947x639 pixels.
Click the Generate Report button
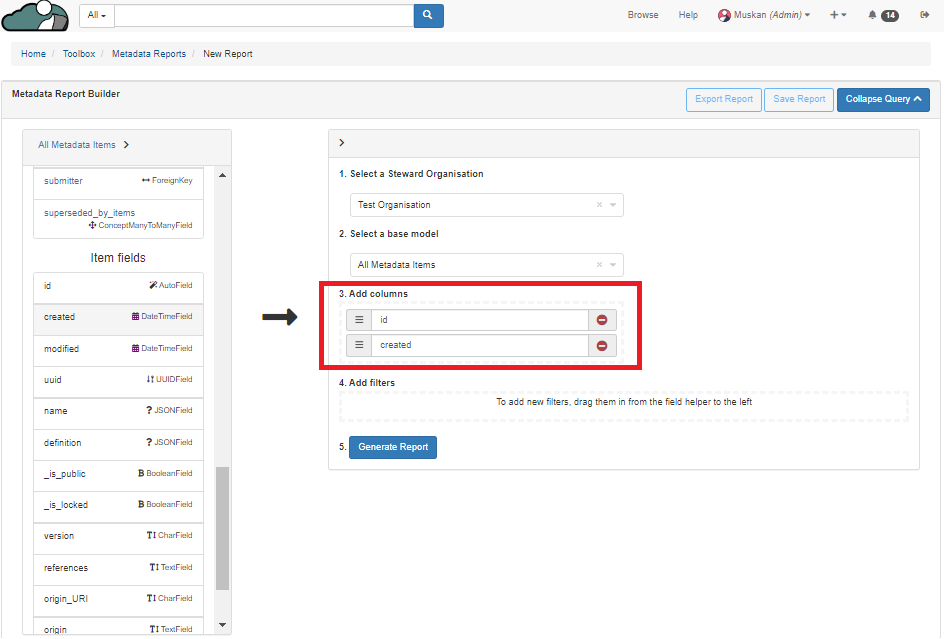coord(393,447)
